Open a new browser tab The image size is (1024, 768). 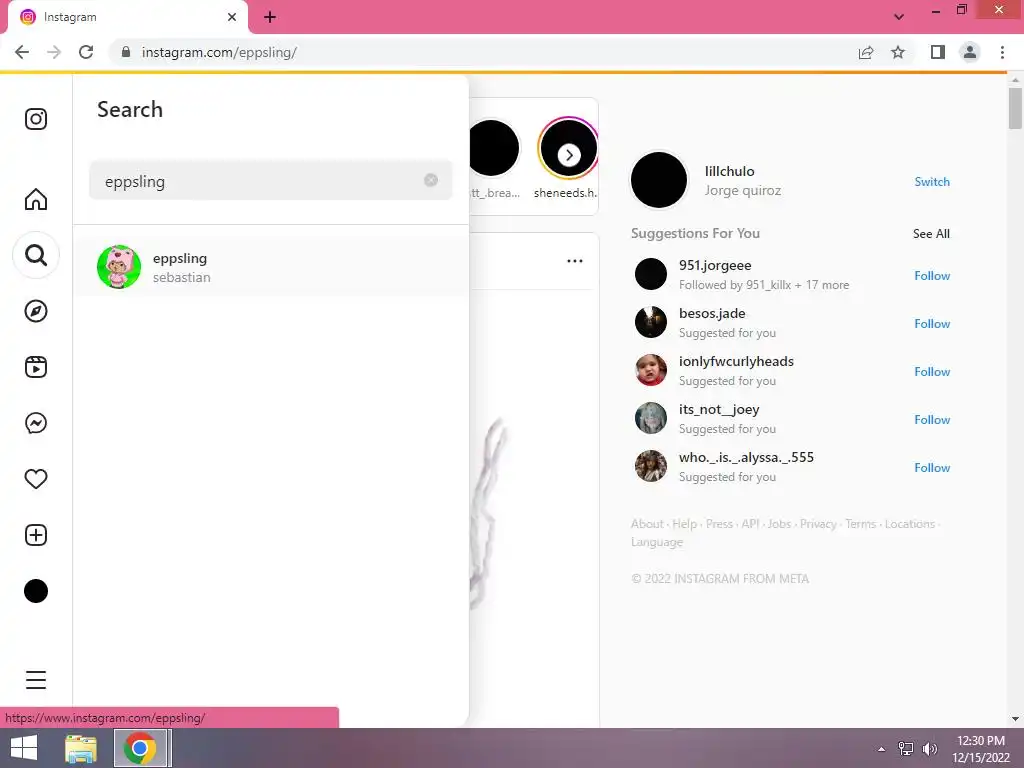pyautogui.click(x=270, y=17)
